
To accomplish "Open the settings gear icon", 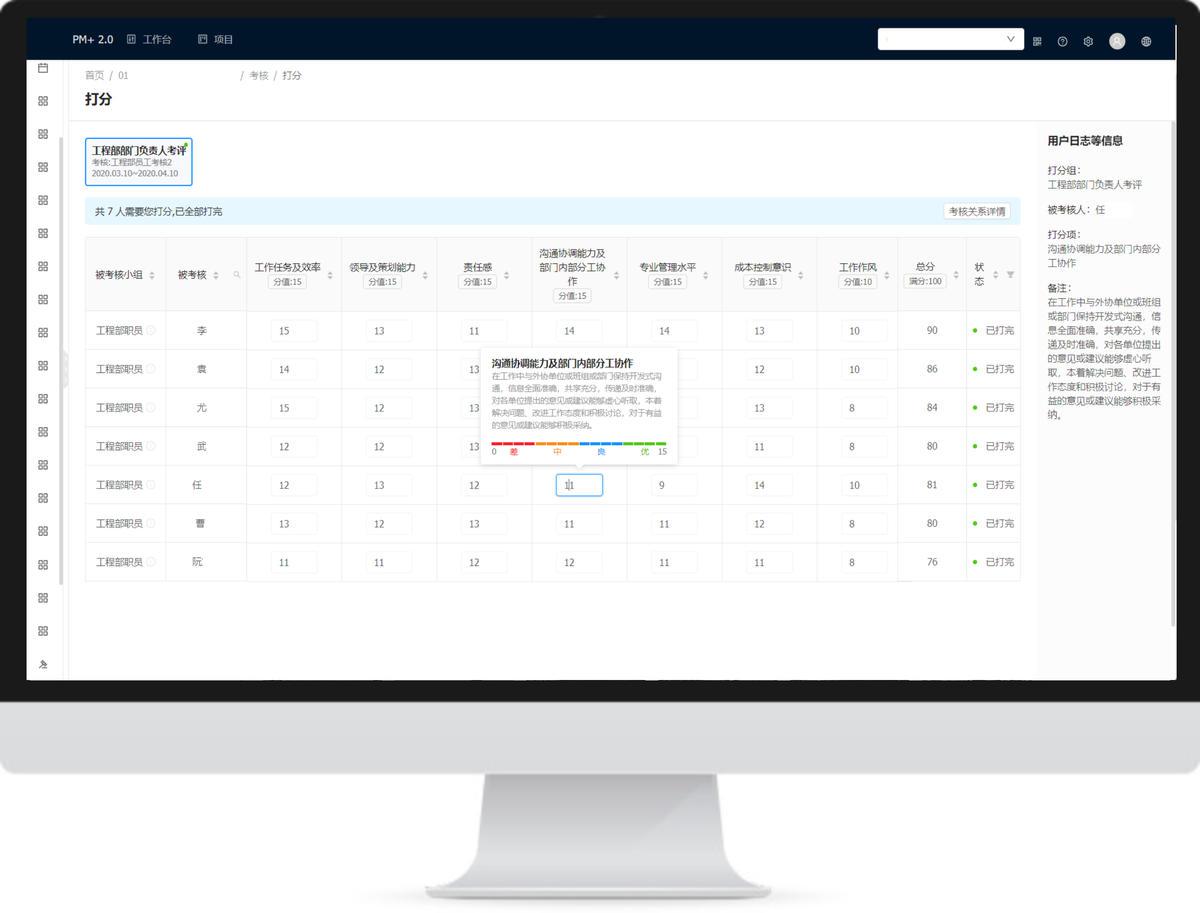I will [1088, 41].
